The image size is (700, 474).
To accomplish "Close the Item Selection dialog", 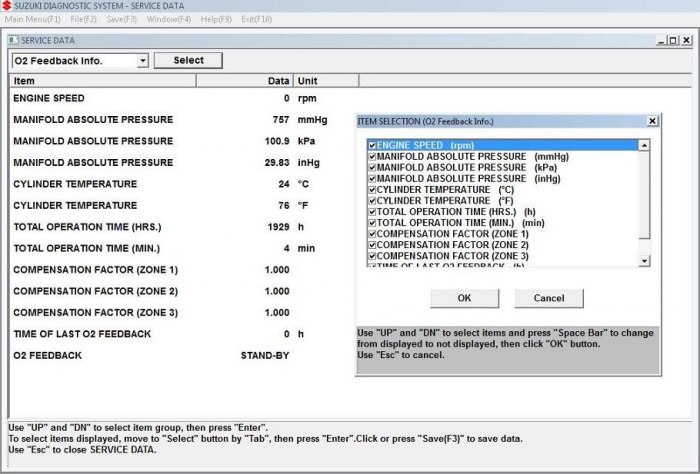I will pyautogui.click(x=652, y=121).
